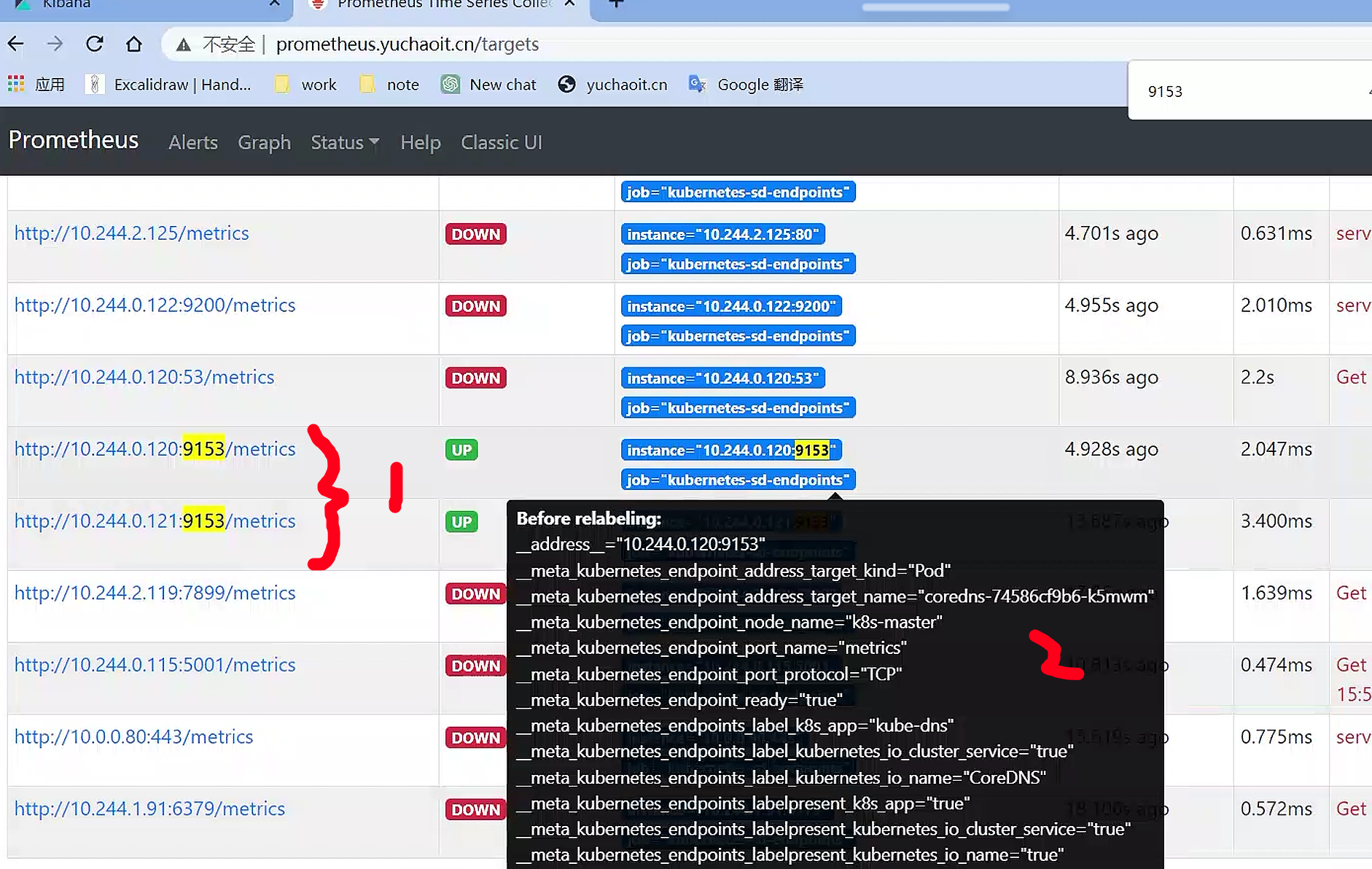
Task: Click the instance 10.244.2.125:80 label badge
Action: 722,235
